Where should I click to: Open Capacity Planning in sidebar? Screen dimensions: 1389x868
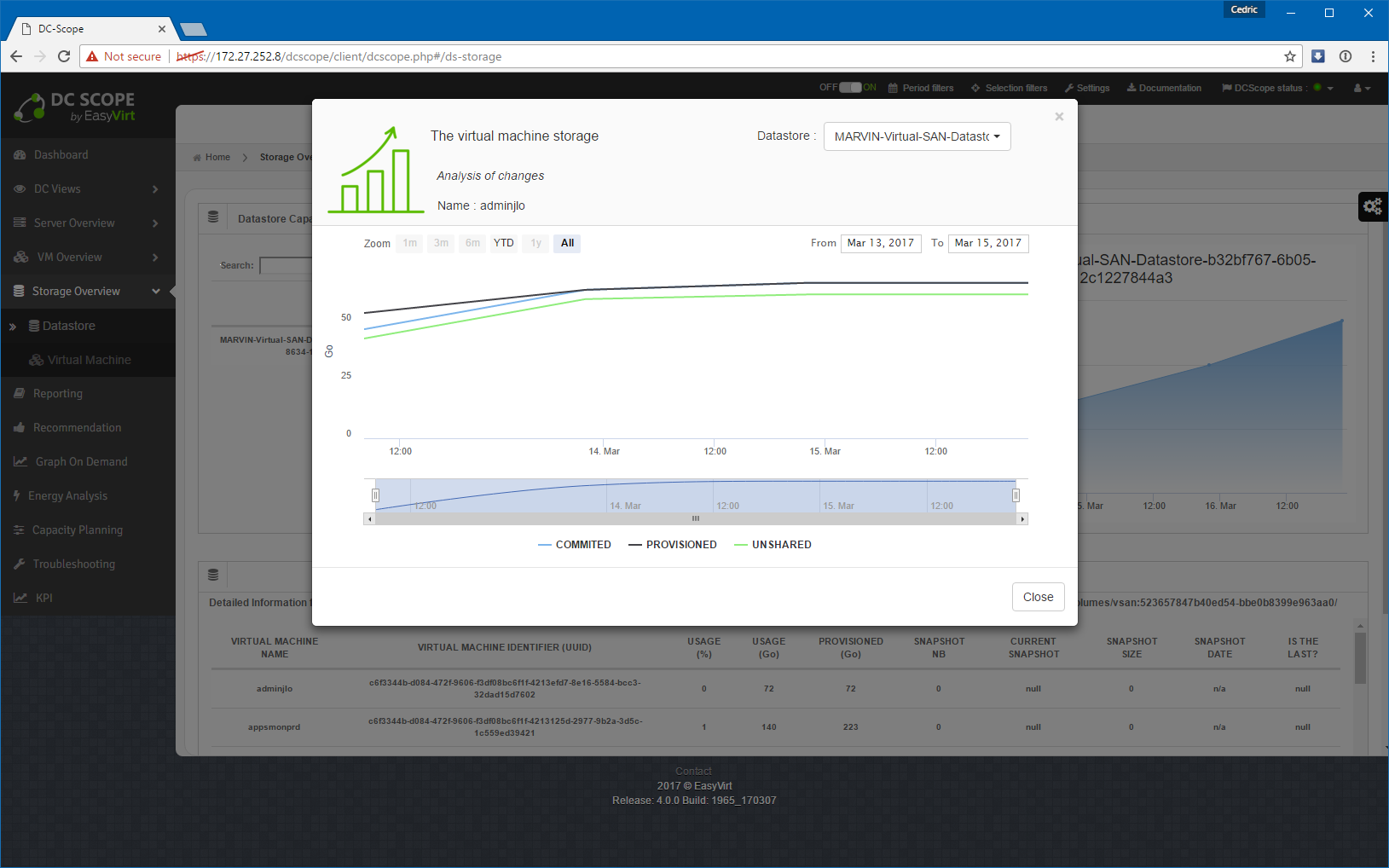[x=77, y=530]
